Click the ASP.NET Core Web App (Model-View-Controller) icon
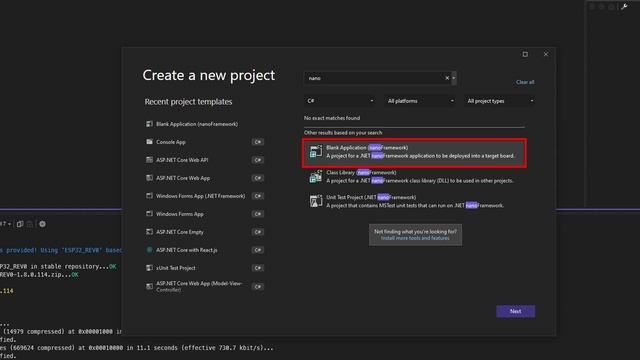Viewport: 640px width, 360px height. click(149, 287)
